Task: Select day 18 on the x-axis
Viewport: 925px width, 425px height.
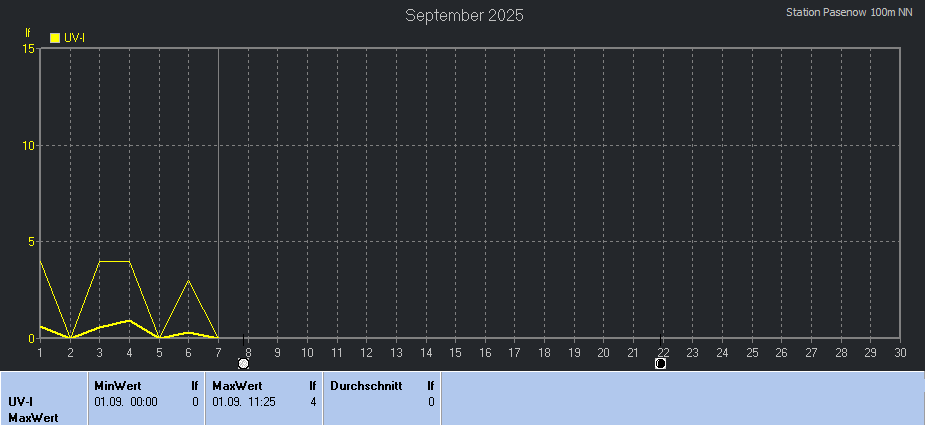Action: [x=544, y=352]
